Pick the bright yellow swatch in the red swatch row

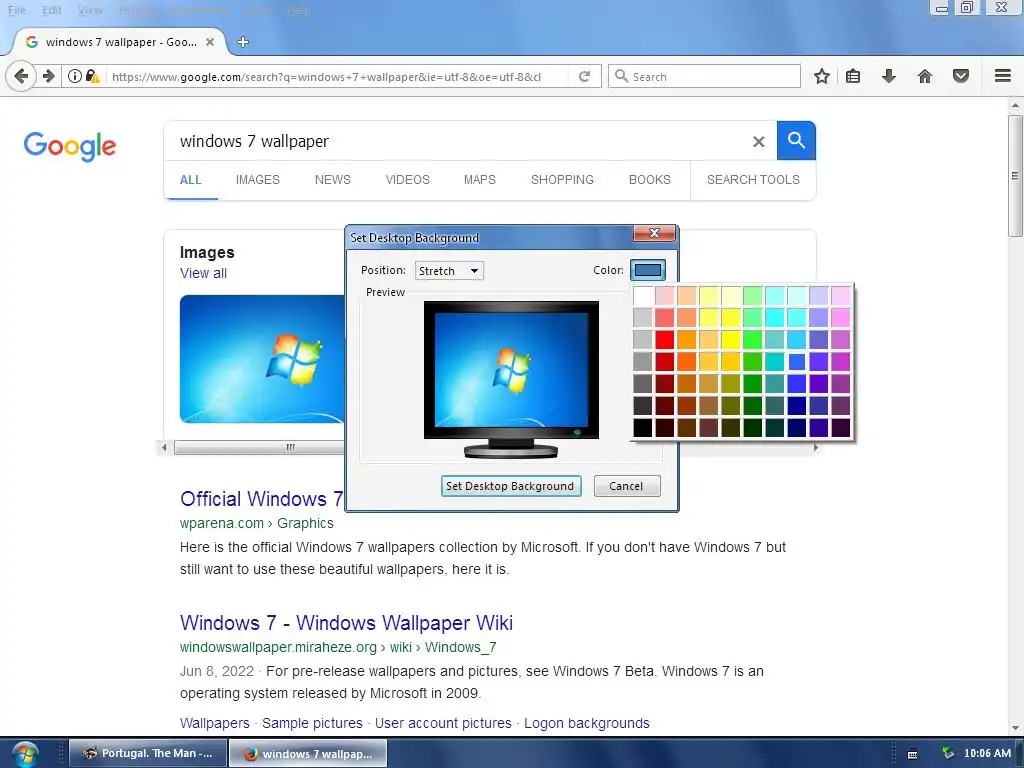[731, 340]
